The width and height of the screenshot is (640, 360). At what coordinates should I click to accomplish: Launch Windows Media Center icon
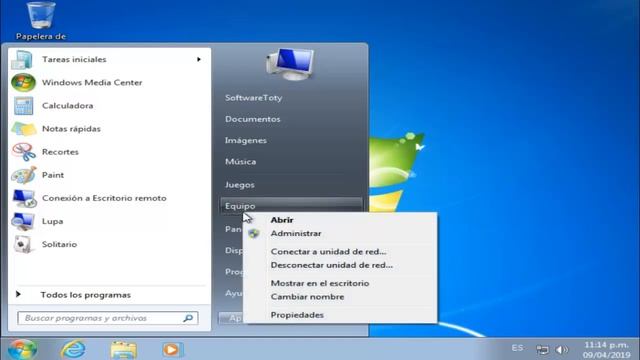tap(23, 82)
